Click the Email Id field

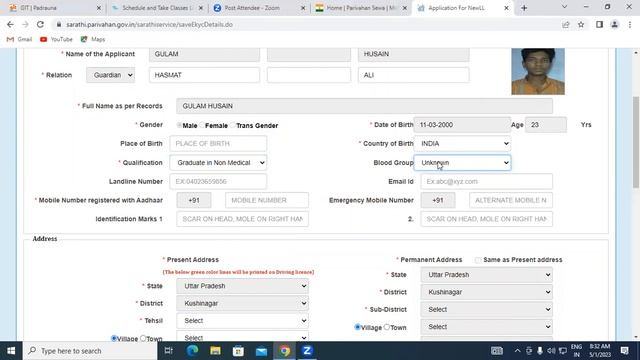487,181
